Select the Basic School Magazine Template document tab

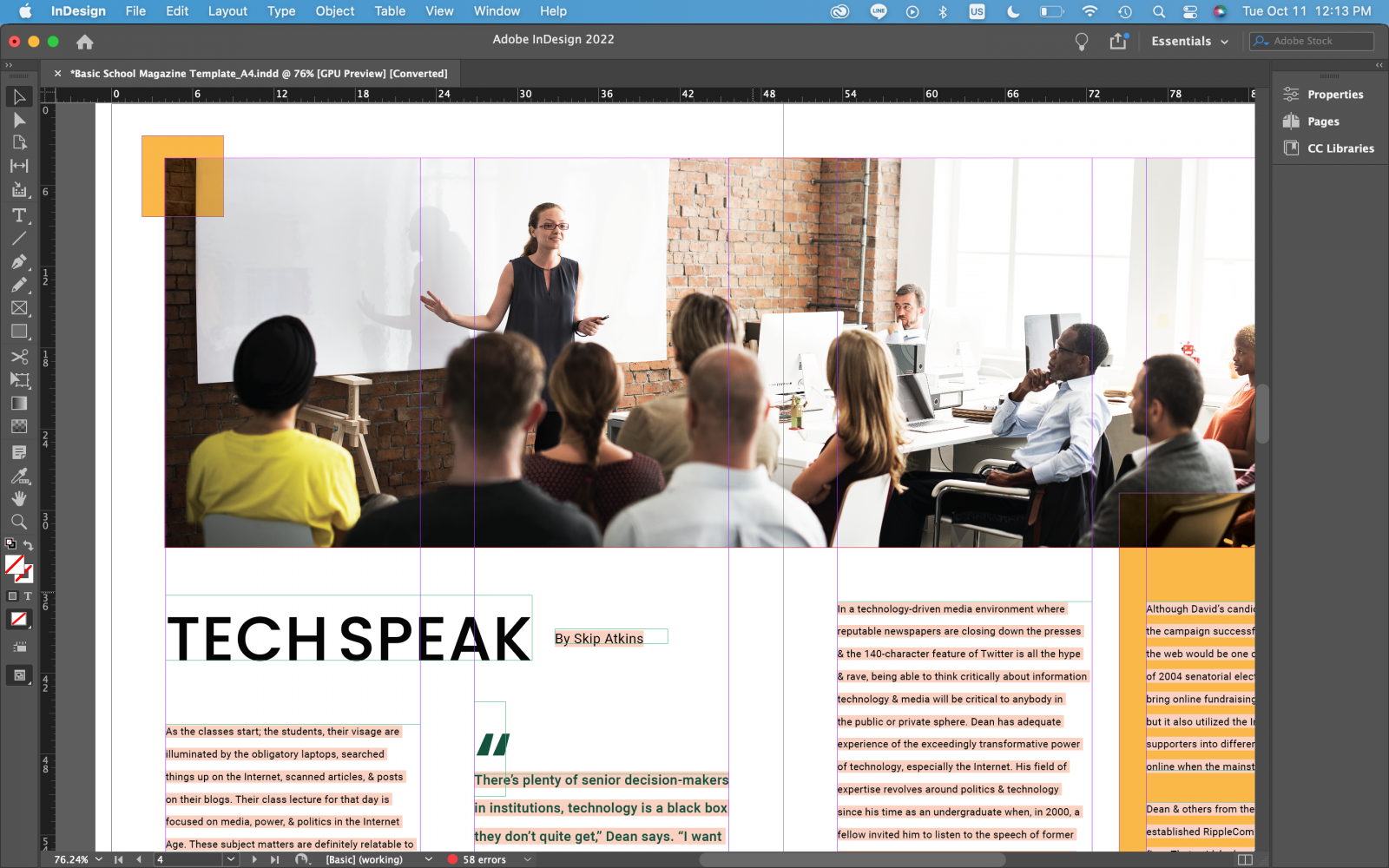tap(259, 74)
